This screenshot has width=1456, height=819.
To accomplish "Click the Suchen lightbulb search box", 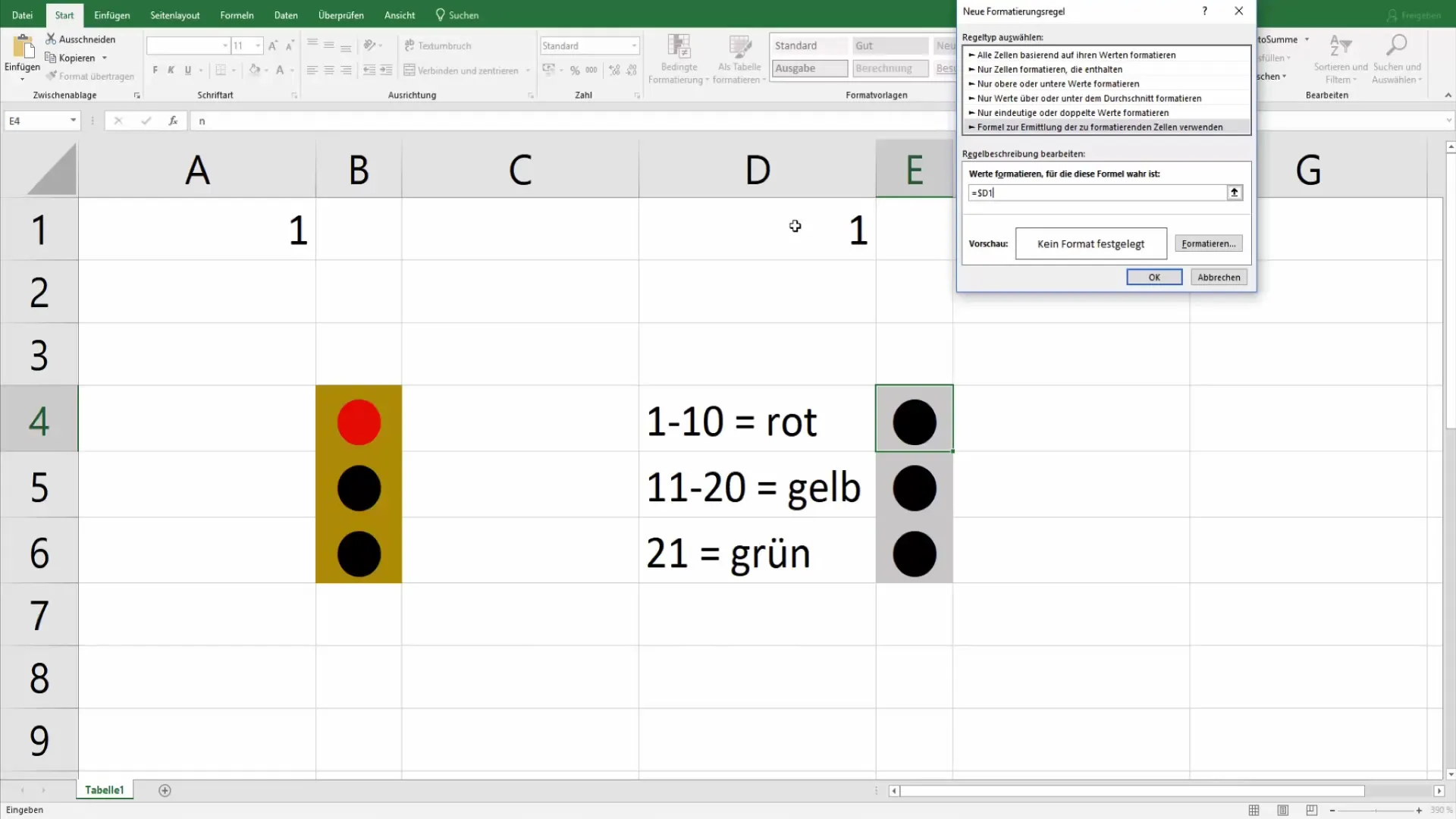I will tap(457, 15).
